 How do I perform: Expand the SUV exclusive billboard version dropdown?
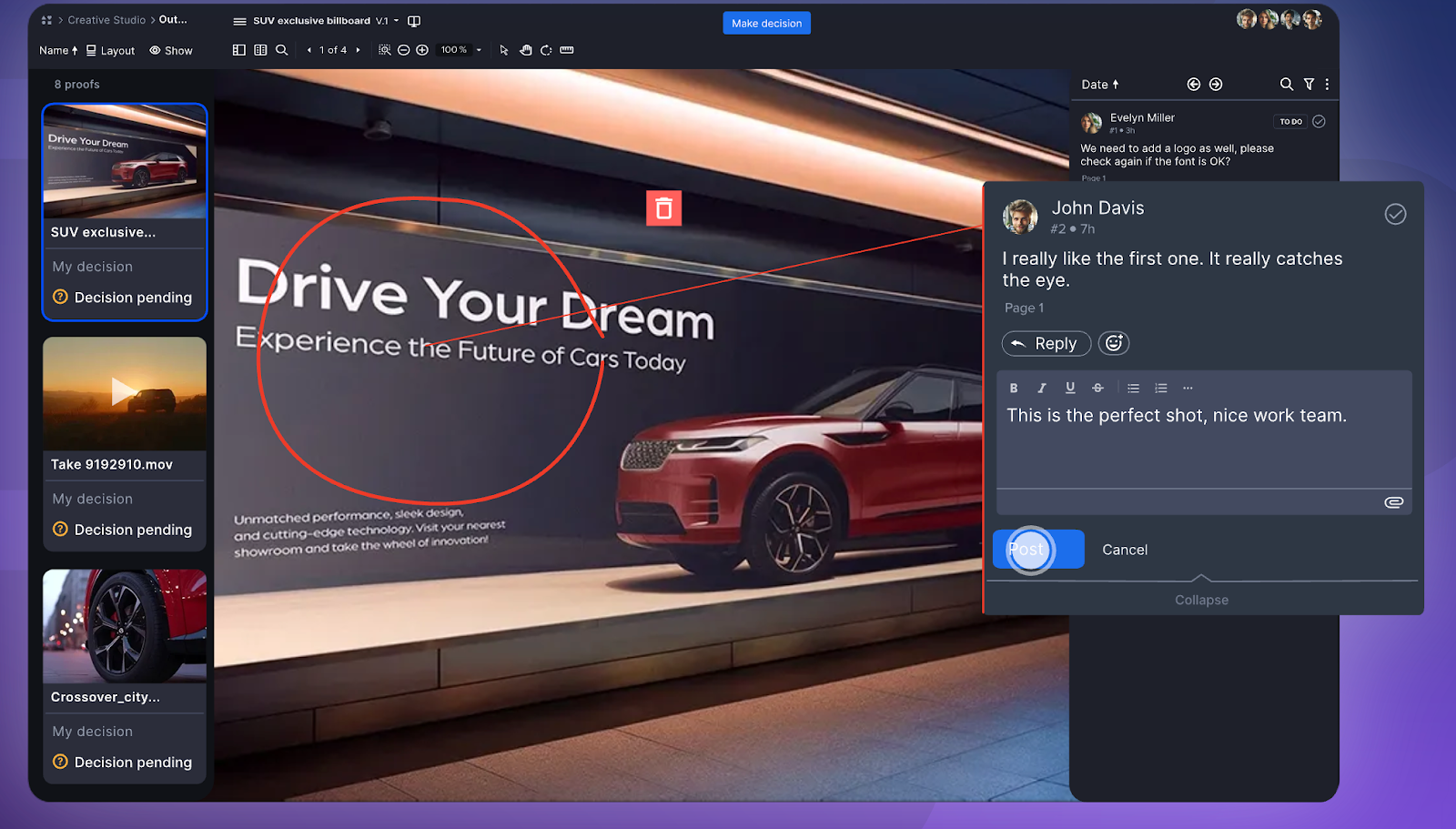(x=398, y=20)
